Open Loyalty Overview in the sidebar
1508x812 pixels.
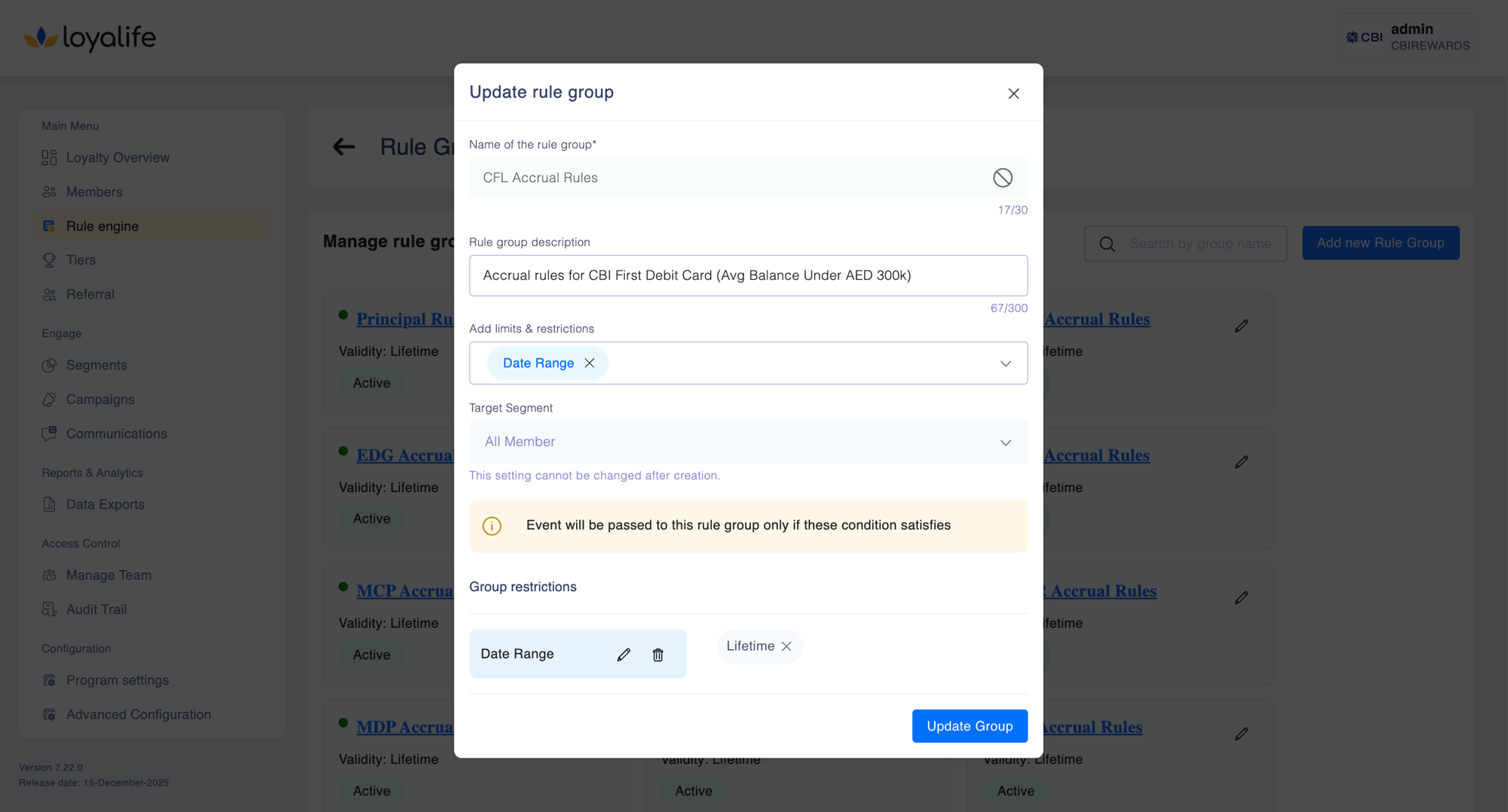click(118, 158)
